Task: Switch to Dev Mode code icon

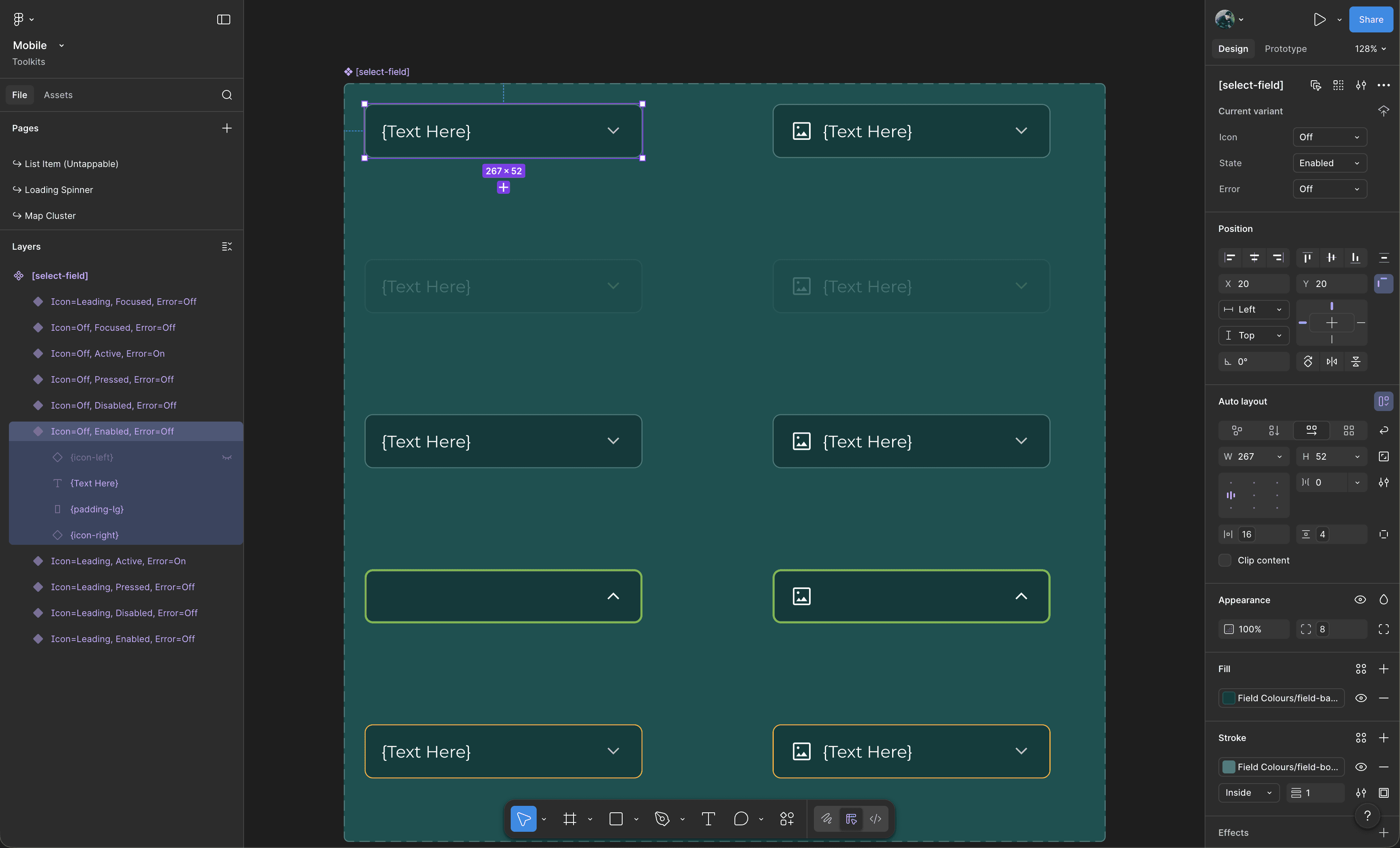Action: point(875,819)
